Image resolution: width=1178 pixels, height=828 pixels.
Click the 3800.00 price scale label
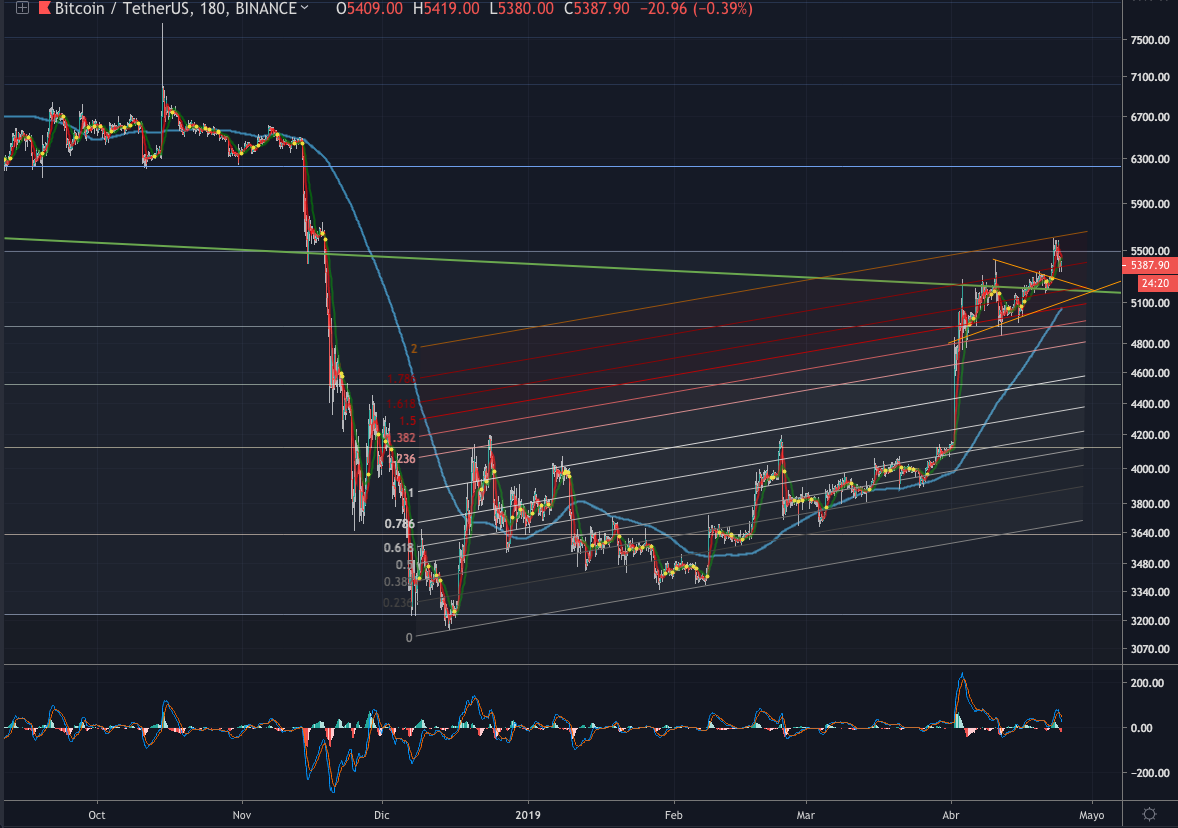1149,503
